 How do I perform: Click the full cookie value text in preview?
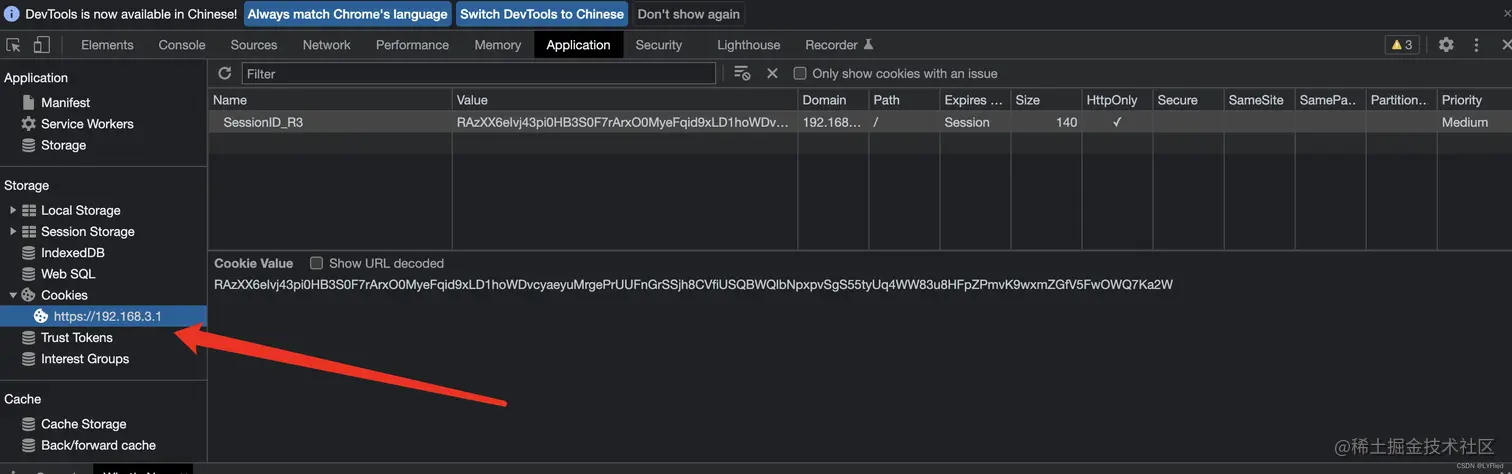pyautogui.click(x=693, y=284)
